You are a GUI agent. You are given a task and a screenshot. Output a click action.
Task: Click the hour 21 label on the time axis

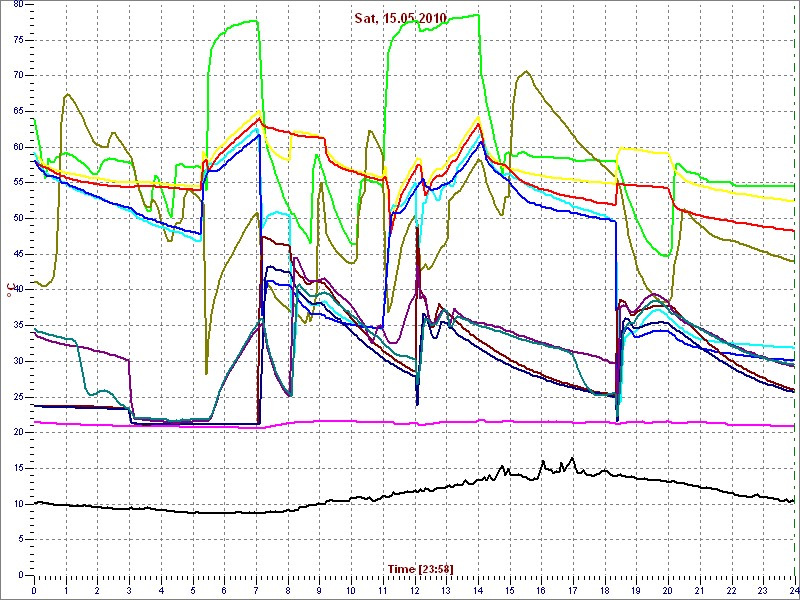(x=698, y=590)
